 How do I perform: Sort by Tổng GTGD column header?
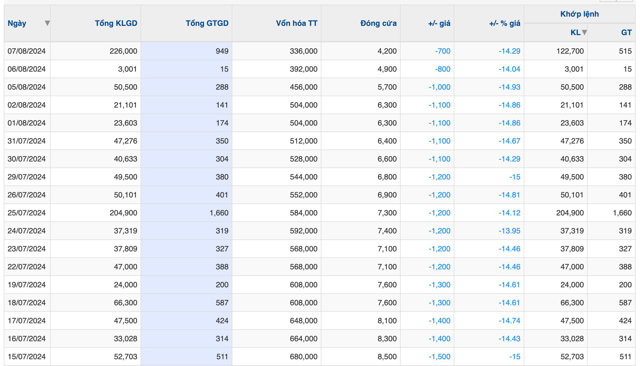[207, 23]
